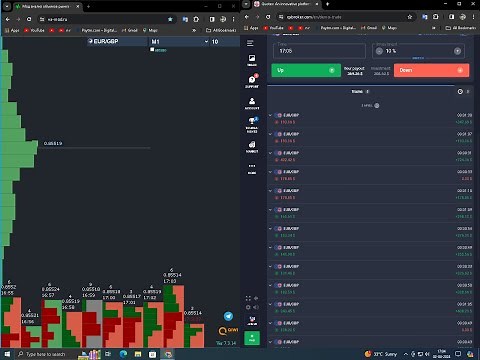Open the Gmail bookmark in the left window
This screenshot has width=480, height=360.
pos(130,30)
